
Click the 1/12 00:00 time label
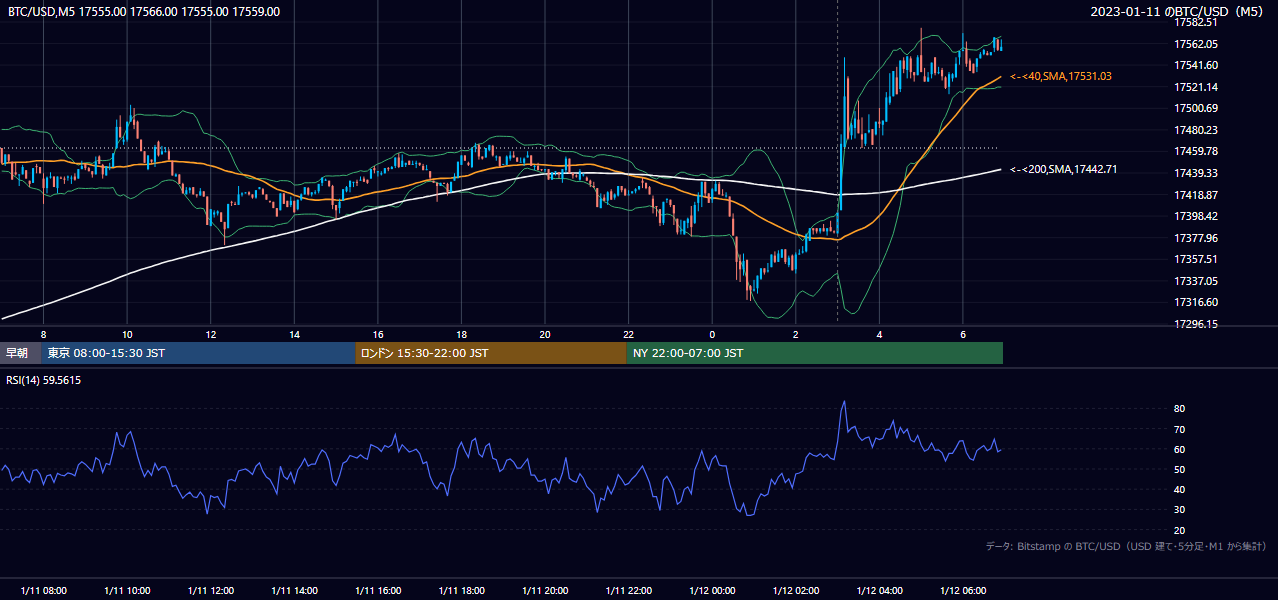tap(712, 591)
